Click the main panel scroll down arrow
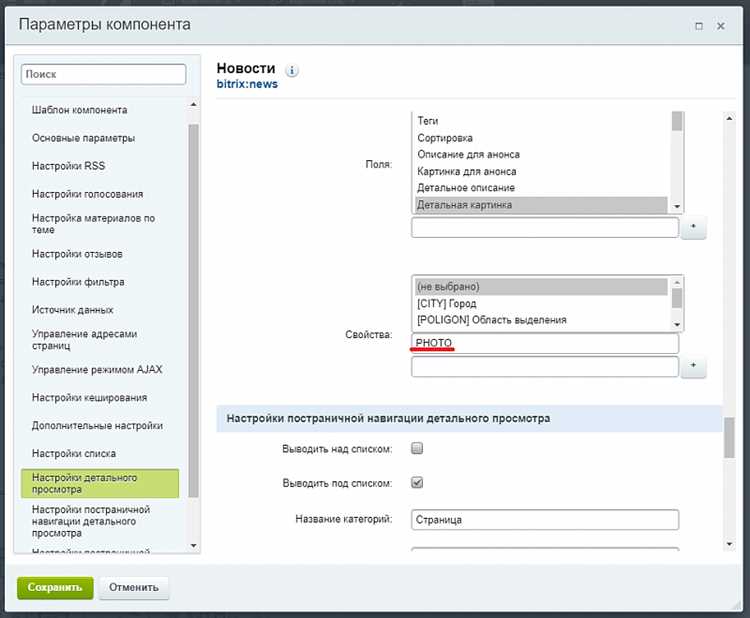Image resolution: width=750 pixels, height=618 pixels. tap(729, 544)
